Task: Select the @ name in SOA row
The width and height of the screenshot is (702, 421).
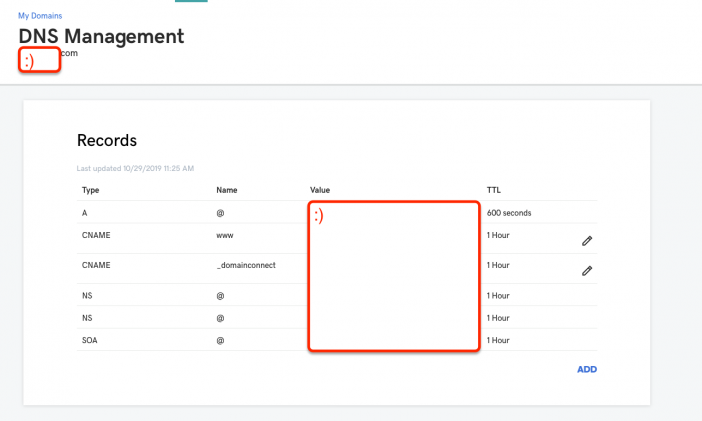Action: tap(220, 340)
